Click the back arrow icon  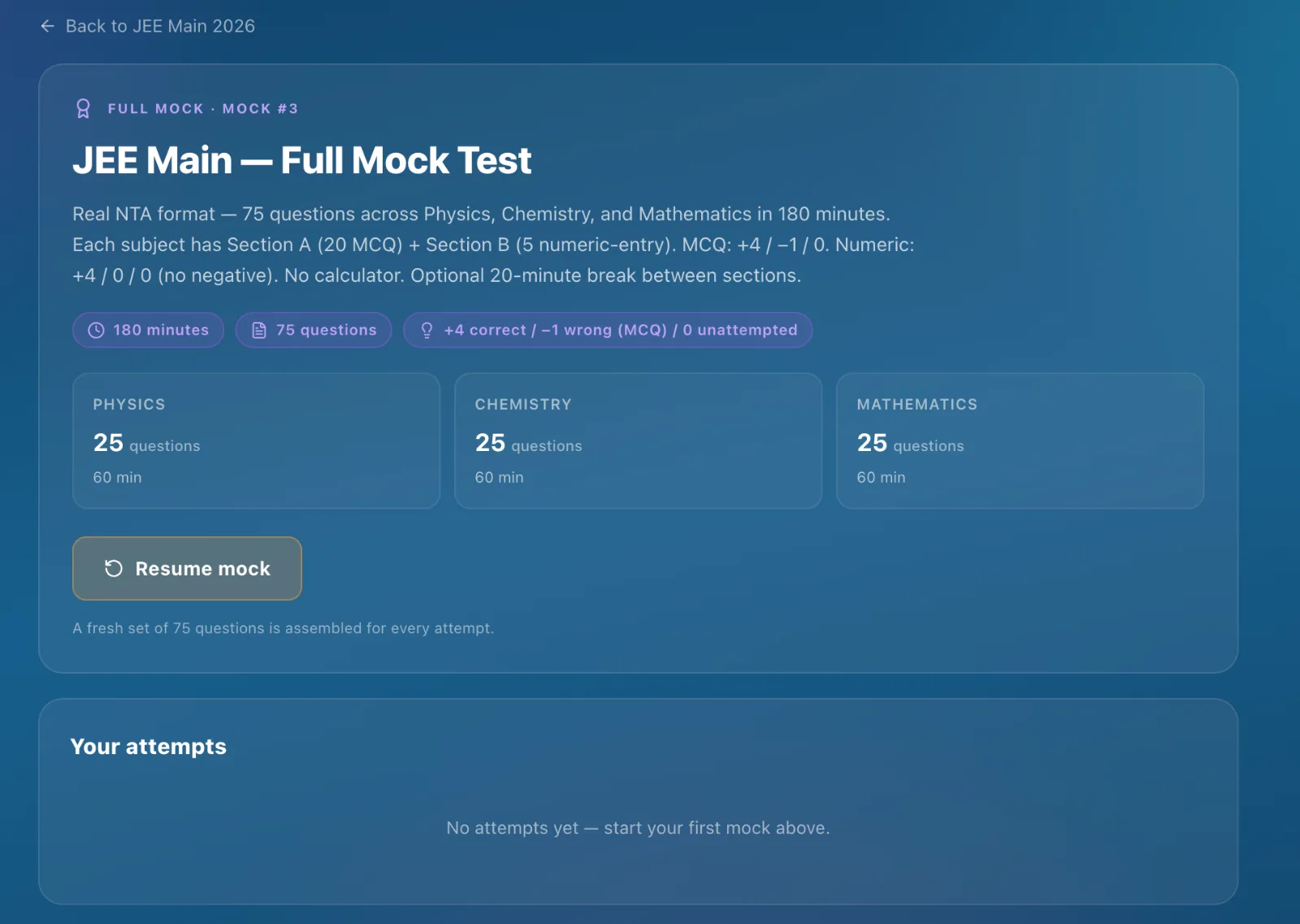point(47,26)
